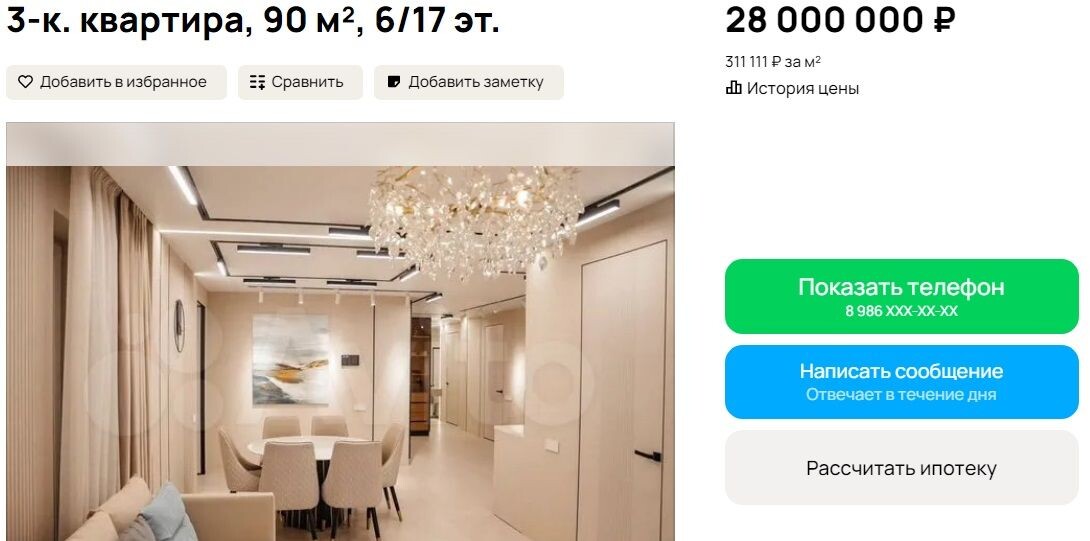
Task: Click the '311 111 ₽ за м²' text
Action: (x=773, y=62)
